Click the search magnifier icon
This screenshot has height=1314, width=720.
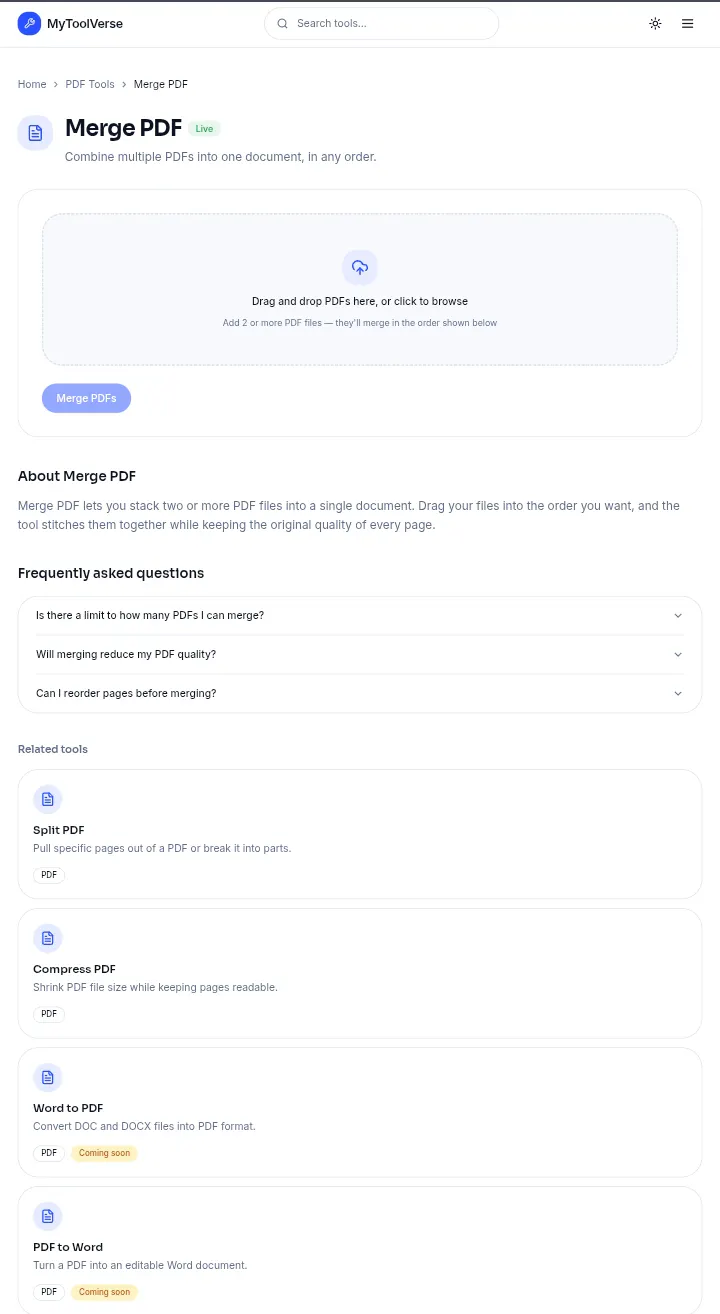click(283, 24)
